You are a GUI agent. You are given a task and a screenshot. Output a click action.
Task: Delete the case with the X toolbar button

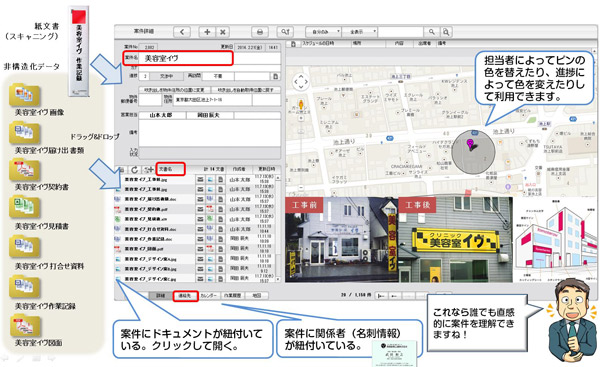click(223, 32)
